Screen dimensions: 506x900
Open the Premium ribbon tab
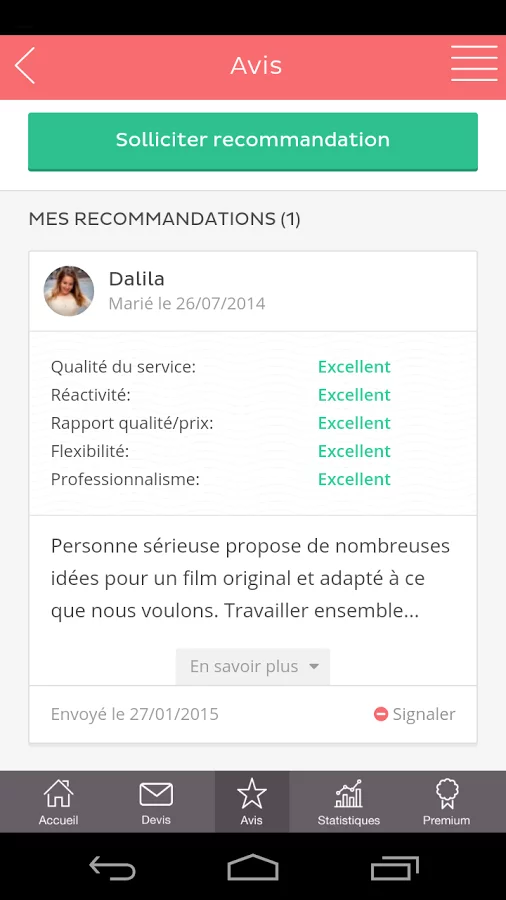446,801
